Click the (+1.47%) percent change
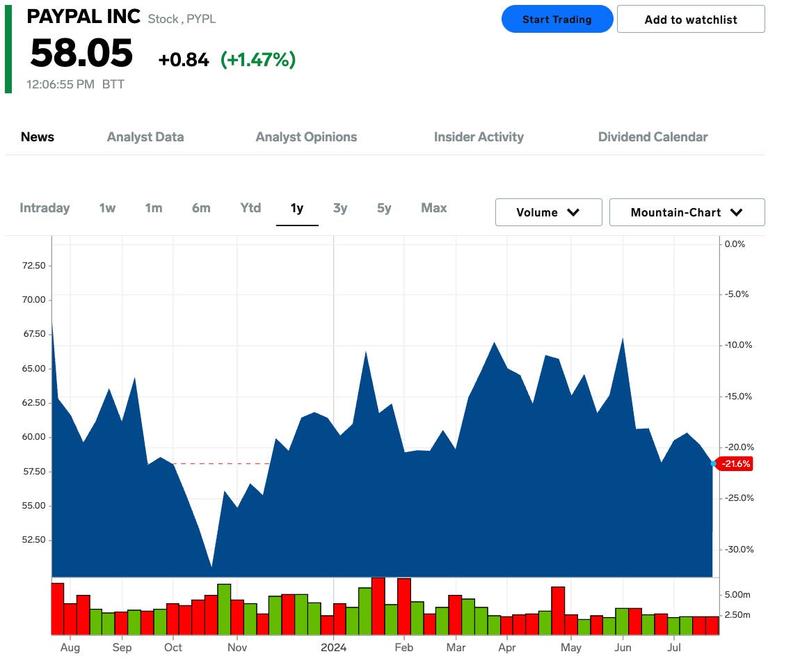The image size is (800, 668). [258, 60]
